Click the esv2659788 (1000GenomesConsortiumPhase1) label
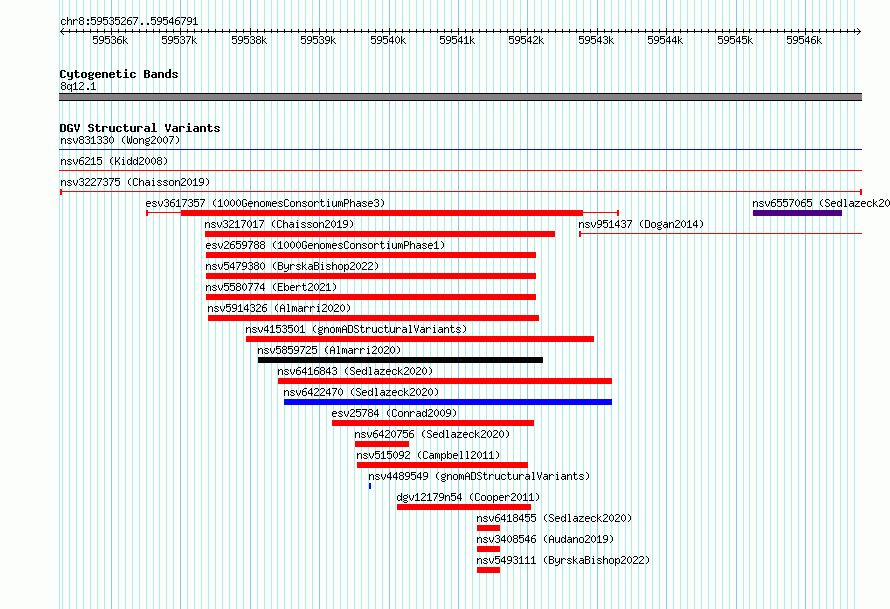 pyautogui.click(x=325, y=245)
